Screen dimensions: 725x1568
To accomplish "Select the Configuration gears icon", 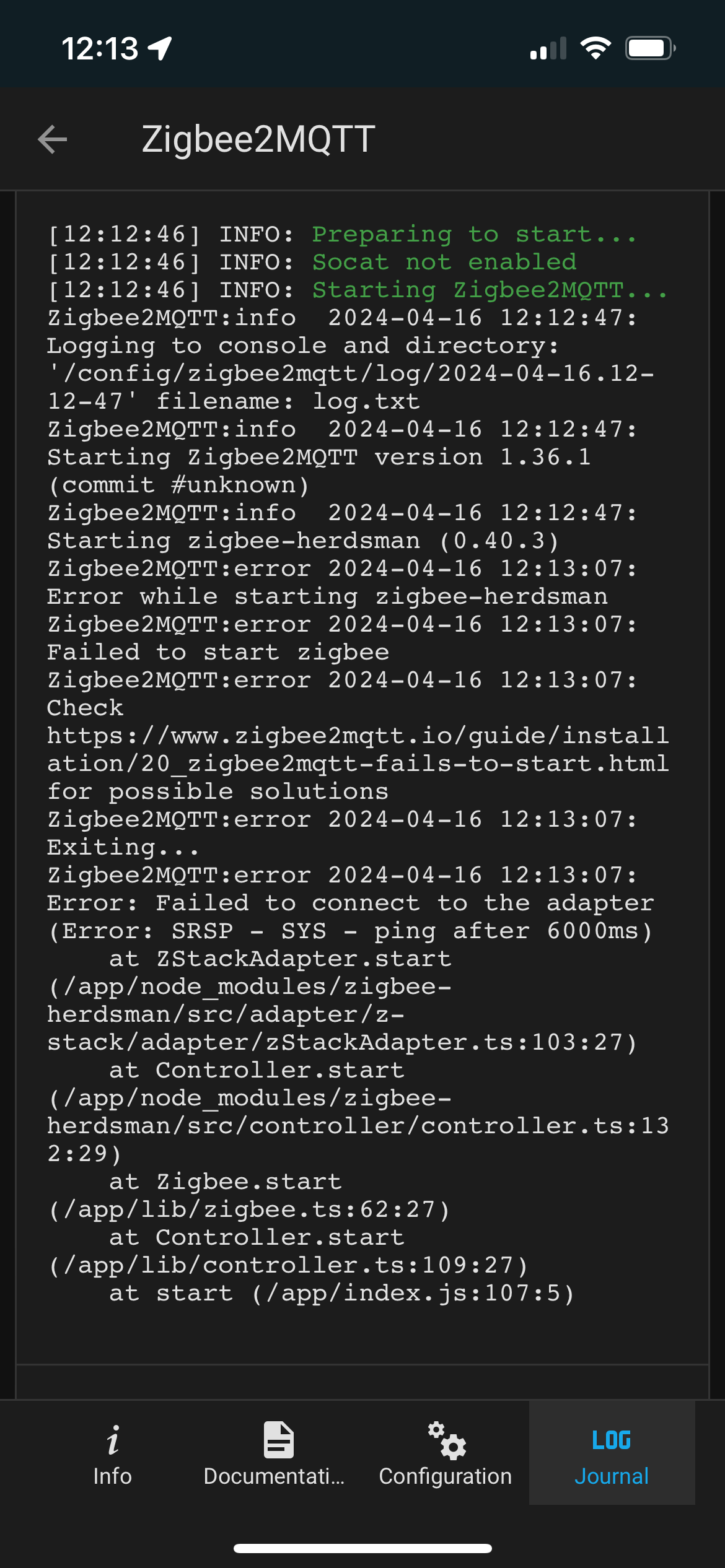I will (x=446, y=1440).
